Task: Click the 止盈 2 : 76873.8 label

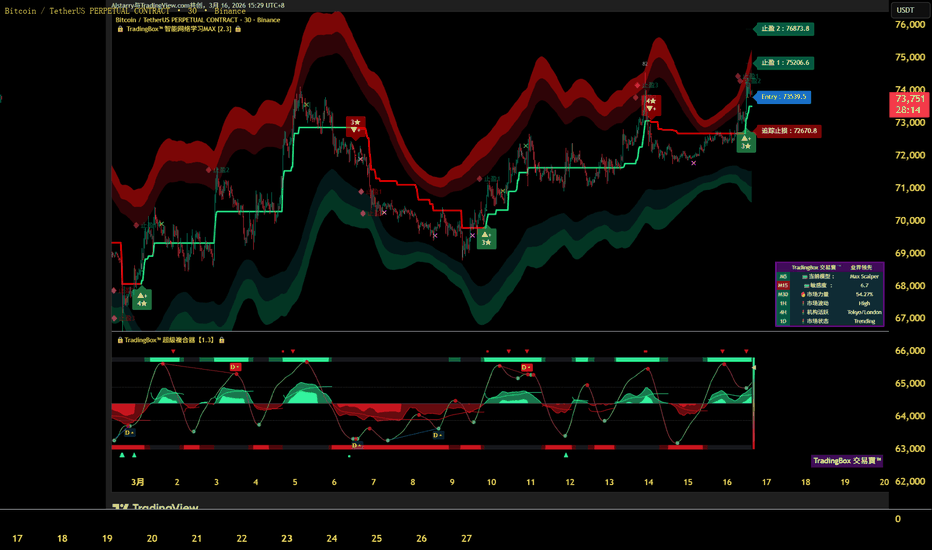Action: (784, 29)
